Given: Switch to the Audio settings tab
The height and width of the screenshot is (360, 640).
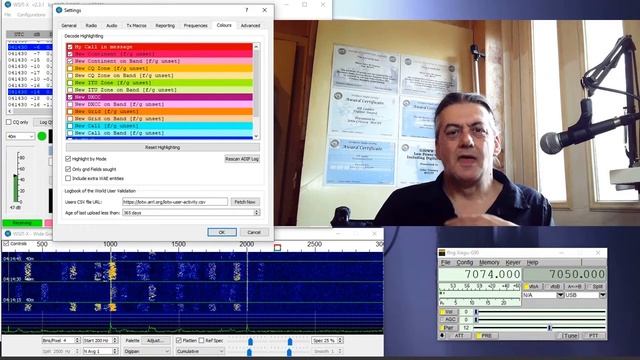Looking at the screenshot, I should click(112, 26).
